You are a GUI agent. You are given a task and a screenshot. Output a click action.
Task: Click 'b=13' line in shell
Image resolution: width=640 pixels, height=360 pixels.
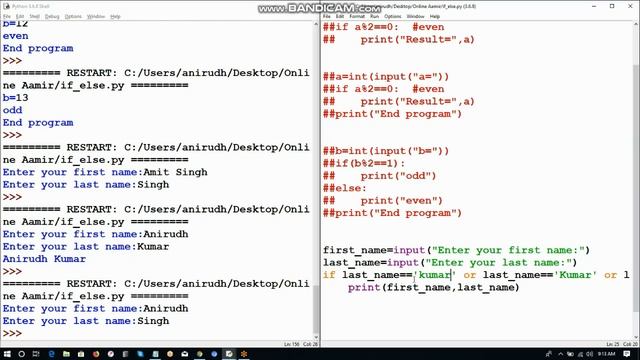click(x=16, y=98)
